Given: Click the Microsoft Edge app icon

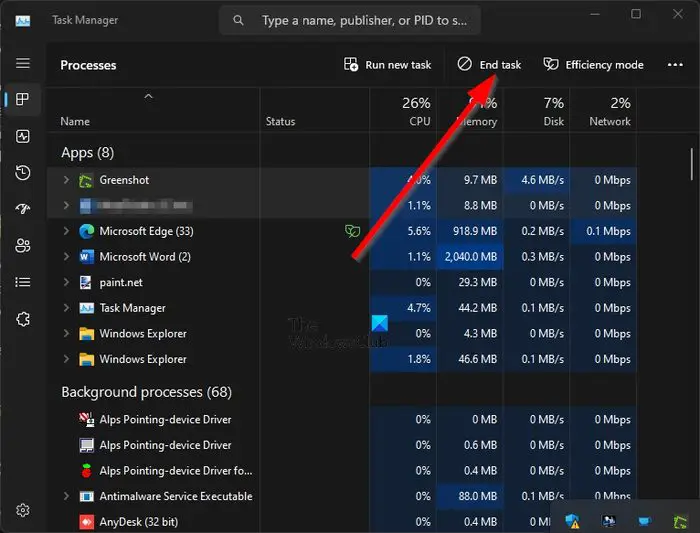Looking at the screenshot, I should pyautogui.click(x=86, y=231).
